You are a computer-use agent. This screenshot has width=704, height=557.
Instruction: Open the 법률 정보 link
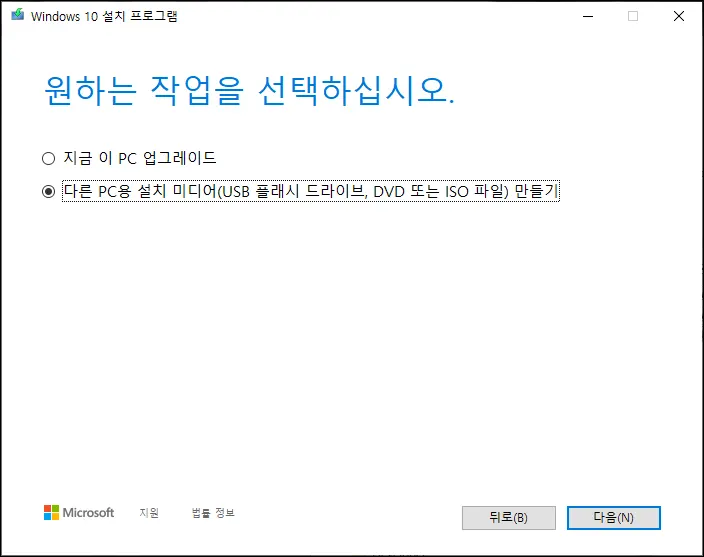[213, 513]
